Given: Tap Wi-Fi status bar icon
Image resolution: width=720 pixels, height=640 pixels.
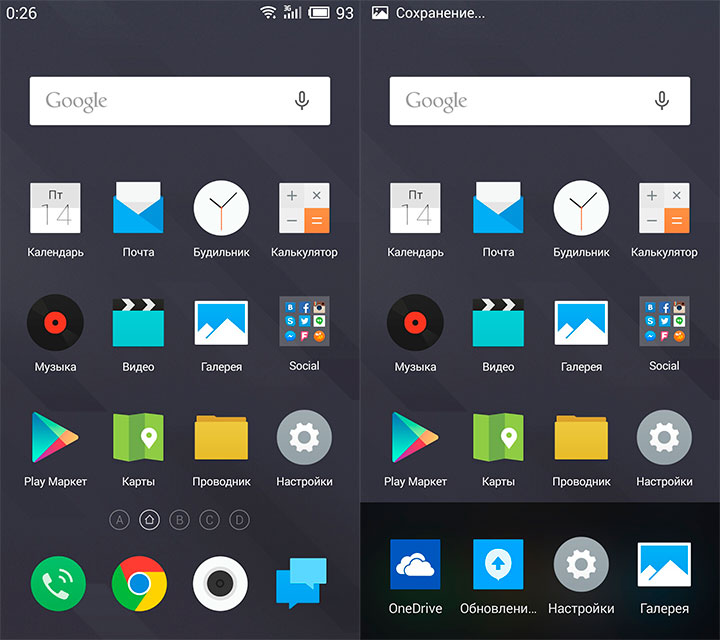Looking at the screenshot, I should (x=268, y=12).
